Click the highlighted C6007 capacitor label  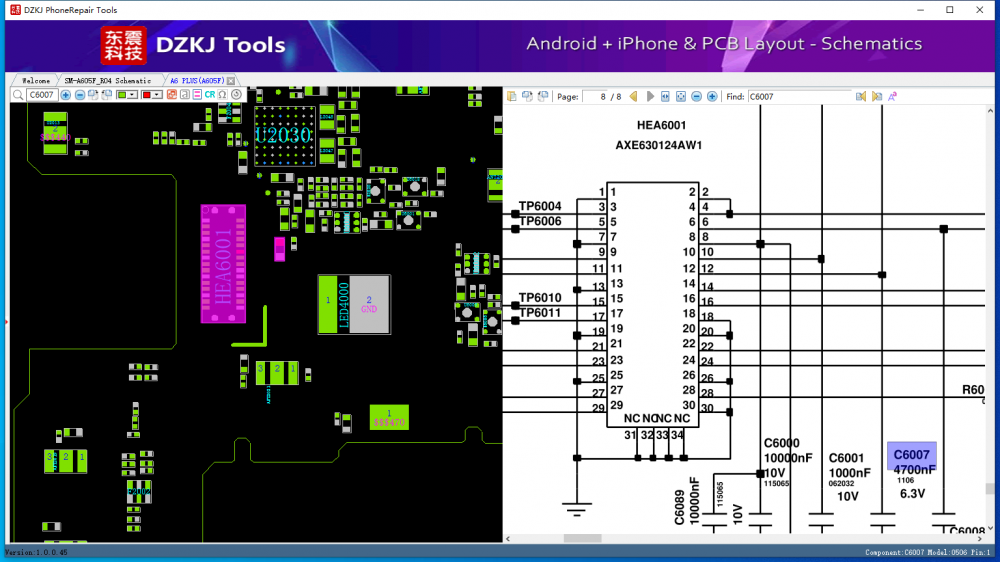click(911, 455)
